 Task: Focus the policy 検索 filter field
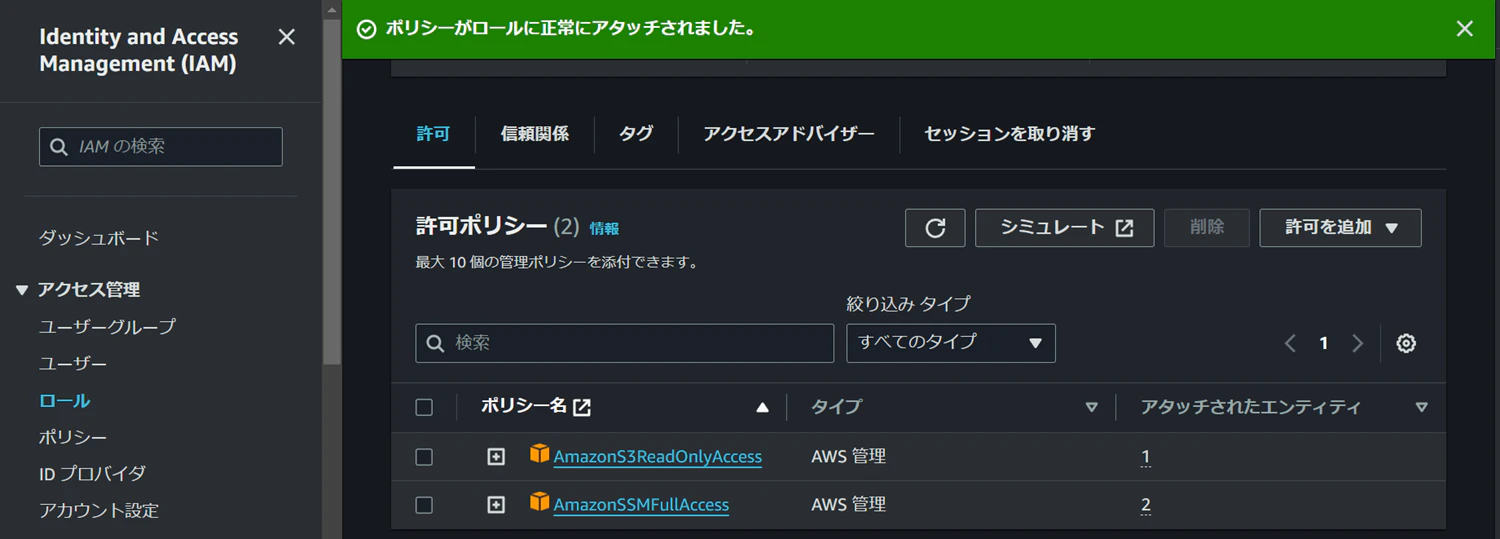point(625,343)
